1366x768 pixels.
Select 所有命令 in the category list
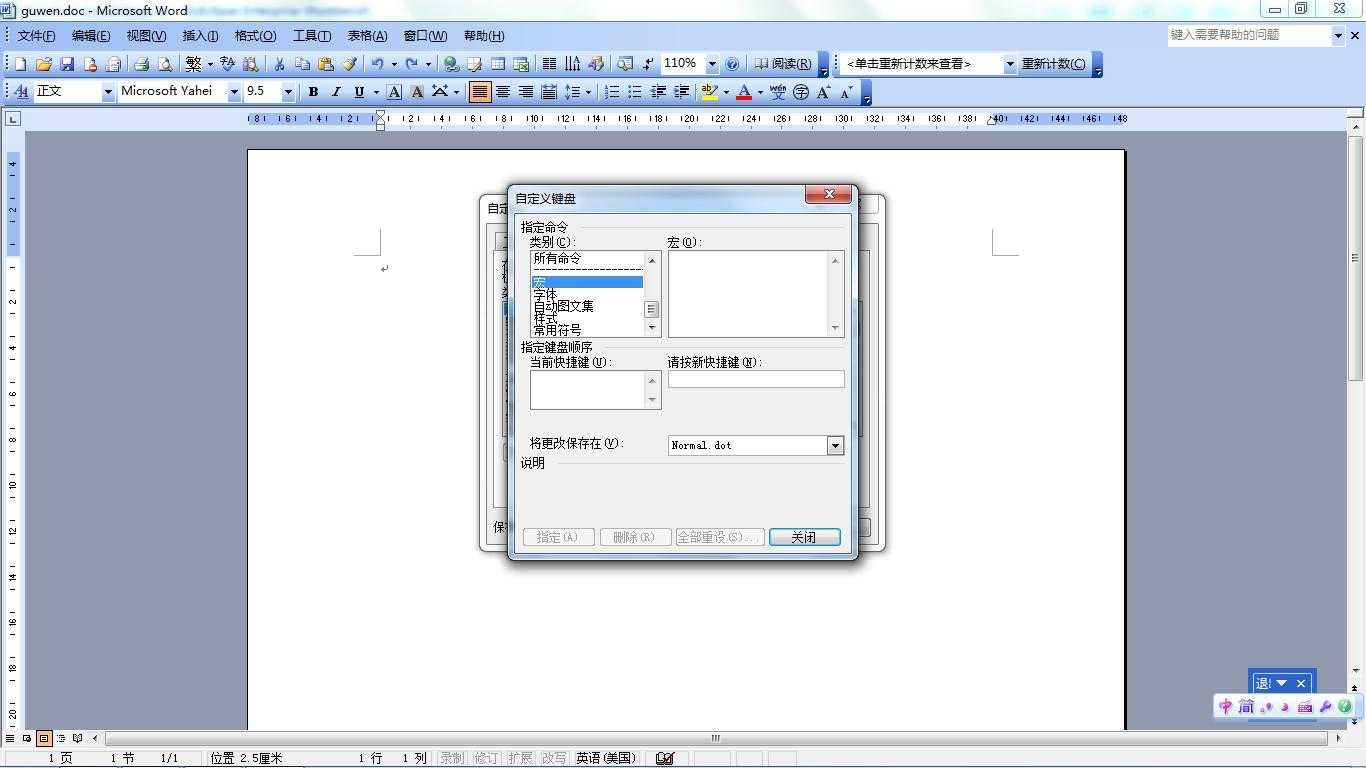tap(587, 258)
